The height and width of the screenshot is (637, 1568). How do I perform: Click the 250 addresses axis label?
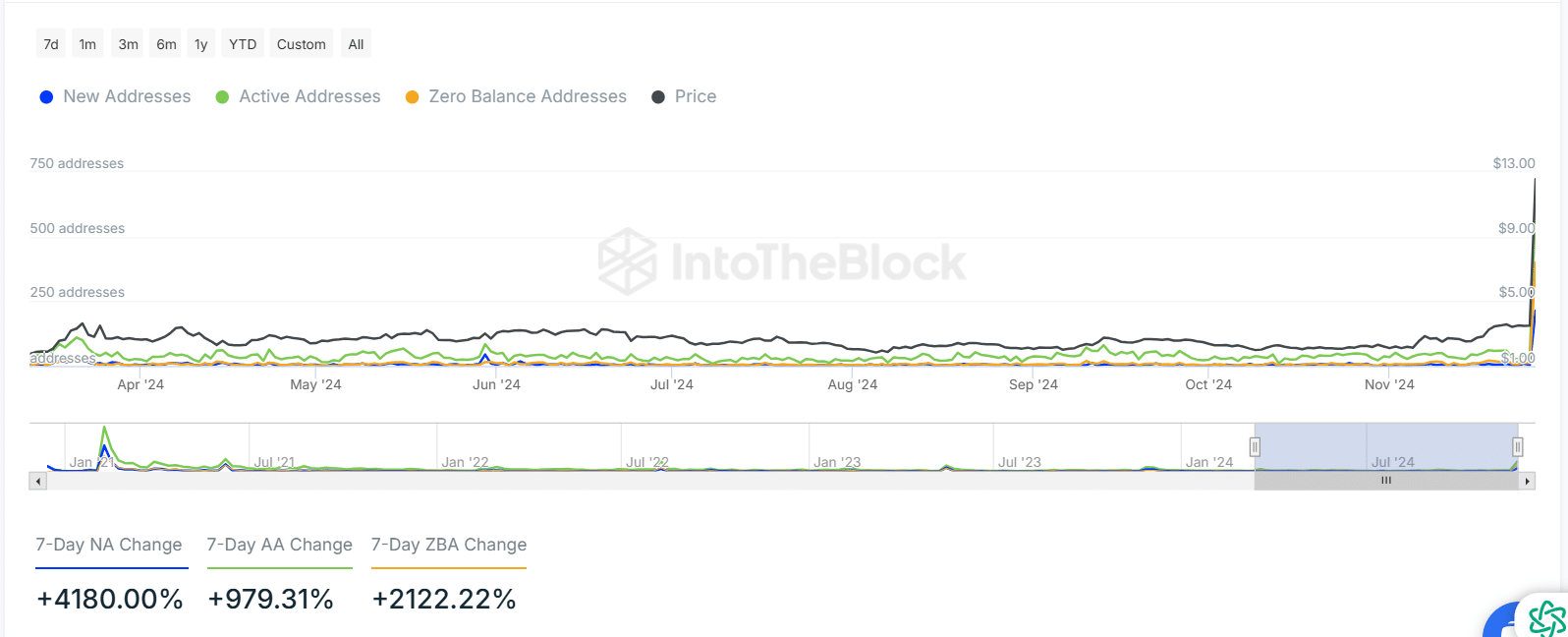pos(78,292)
